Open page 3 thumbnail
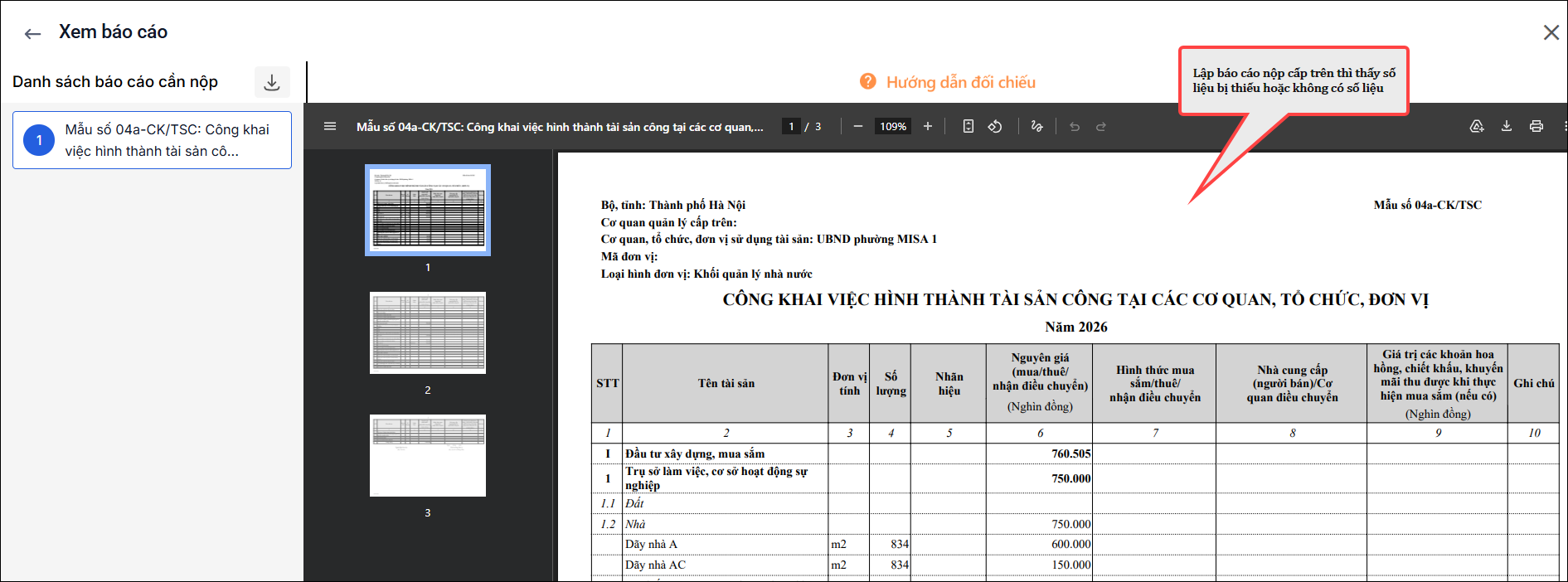 [428, 455]
